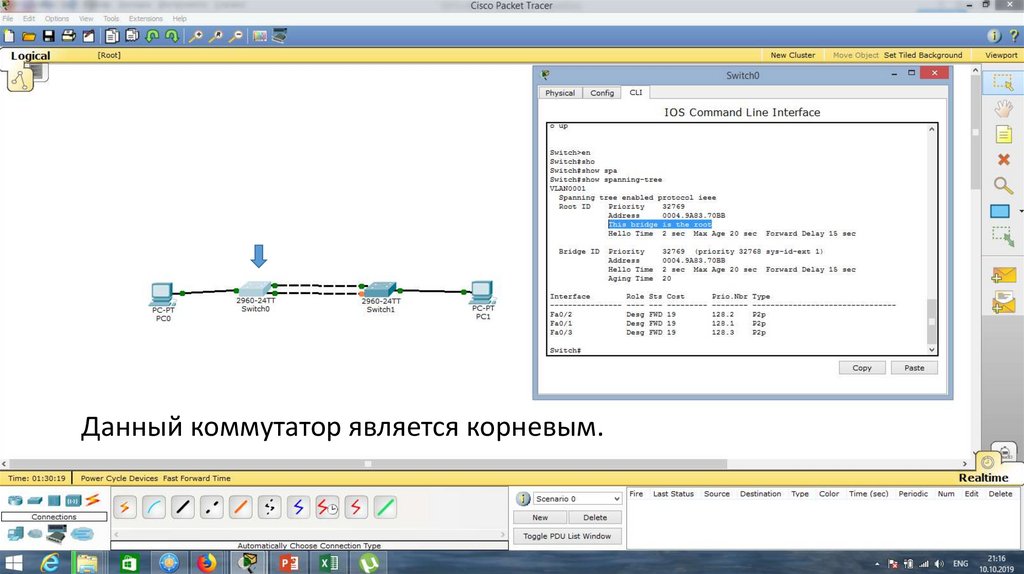Select the Copper Straight-Through cable icon

point(182,507)
